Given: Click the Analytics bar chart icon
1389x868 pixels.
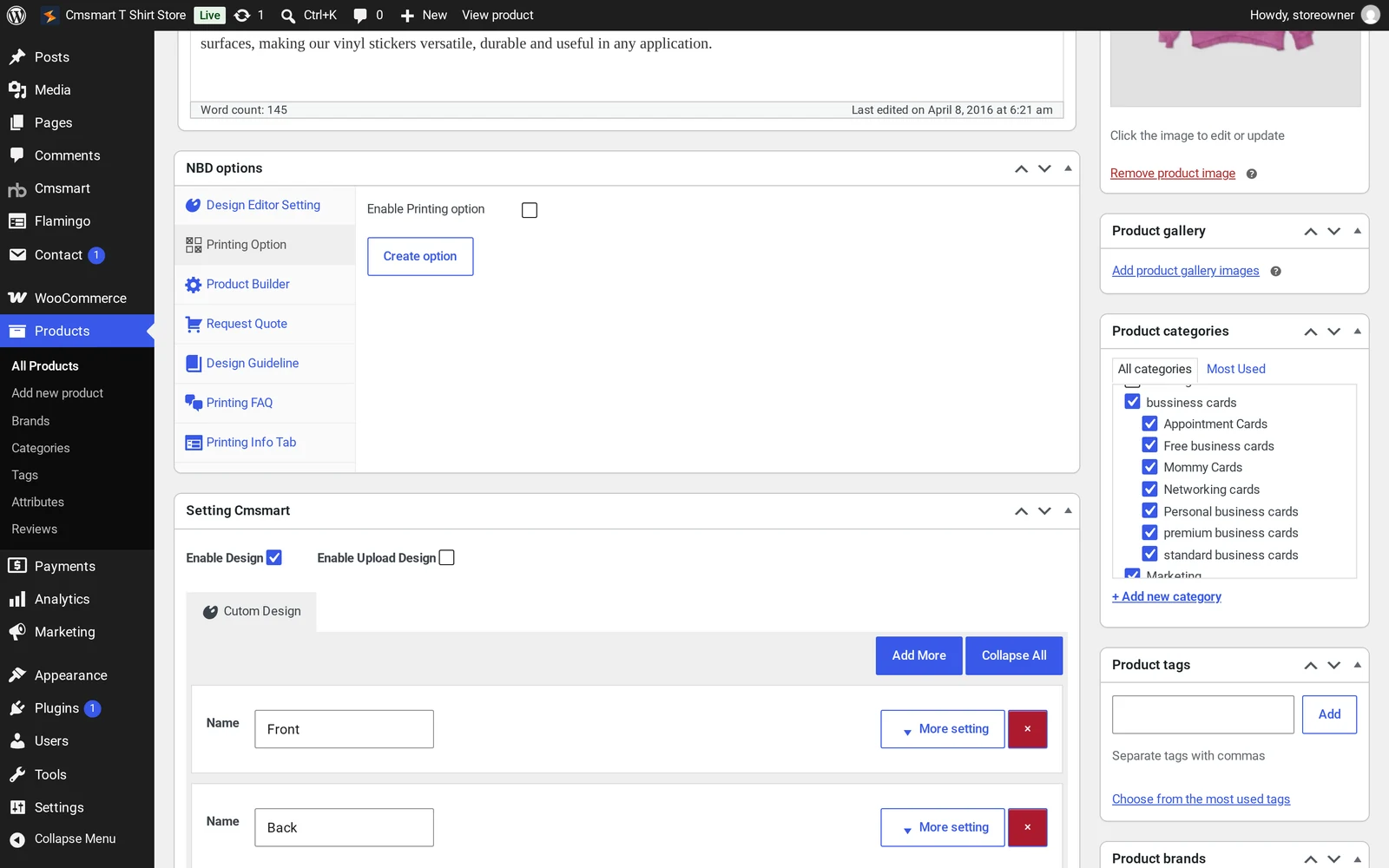Looking at the screenshot, I should pos(17,599).
